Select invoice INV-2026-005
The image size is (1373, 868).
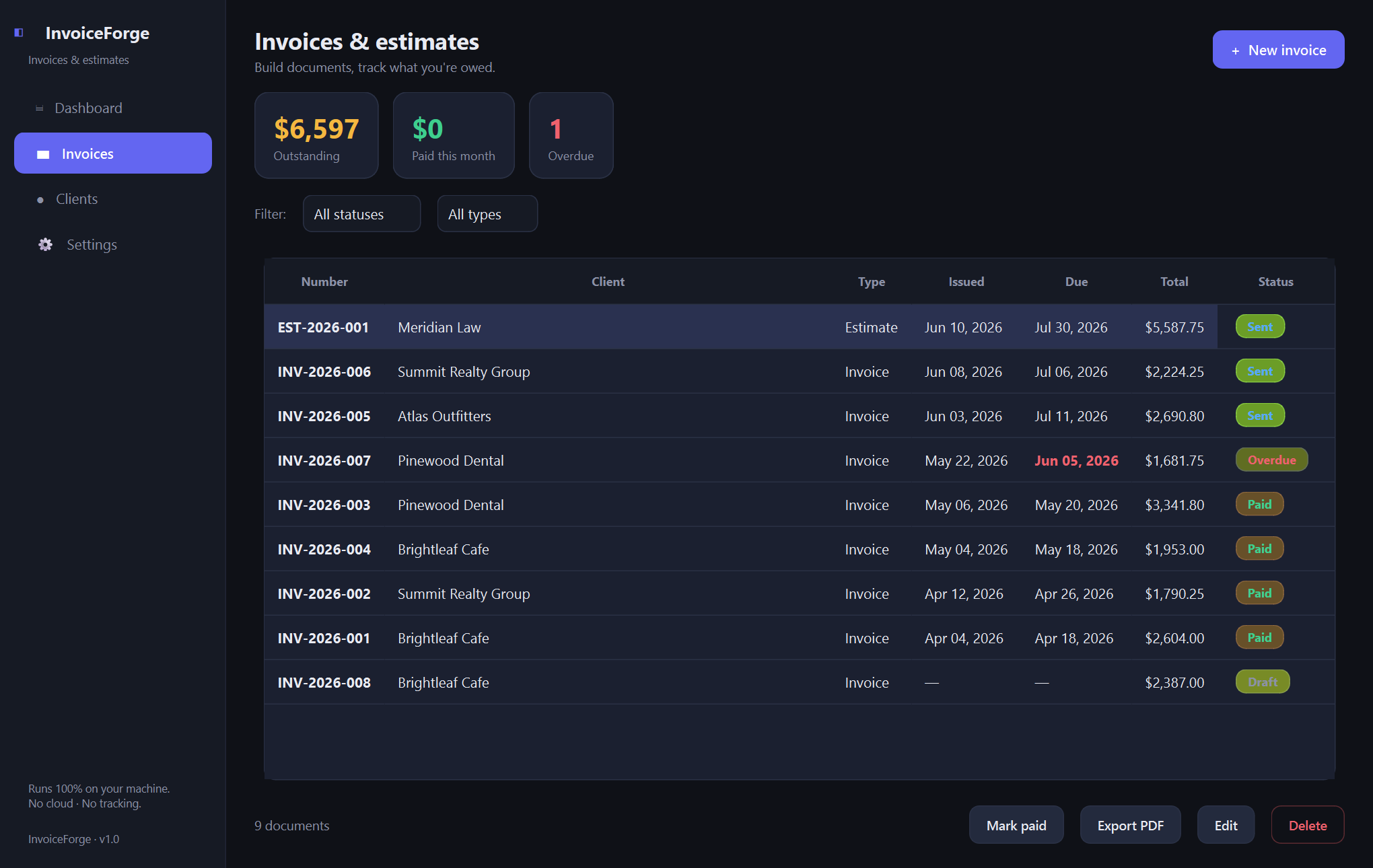pos(799,416)
